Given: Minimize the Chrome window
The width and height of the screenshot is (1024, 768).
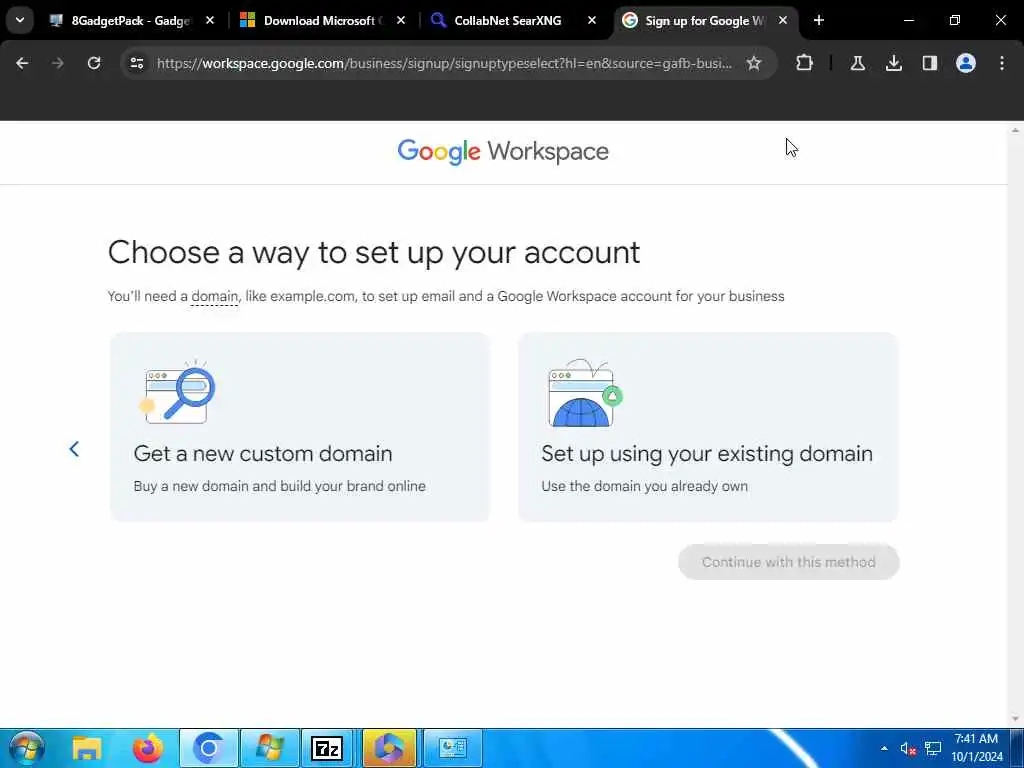Looking at the screenshot, I should (x=908, y=20).
